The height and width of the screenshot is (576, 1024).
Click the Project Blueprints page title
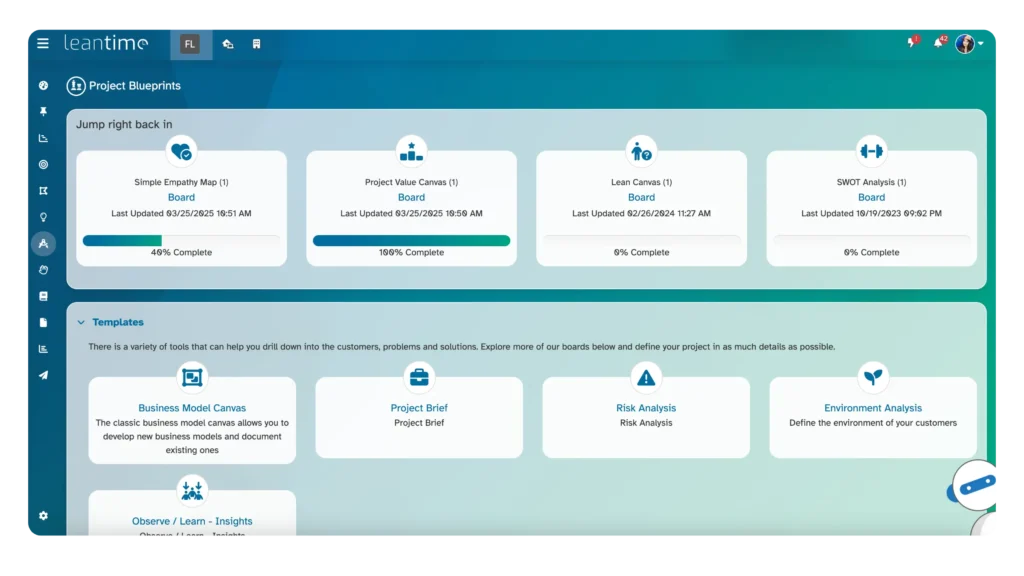click(x=135, y=86)
